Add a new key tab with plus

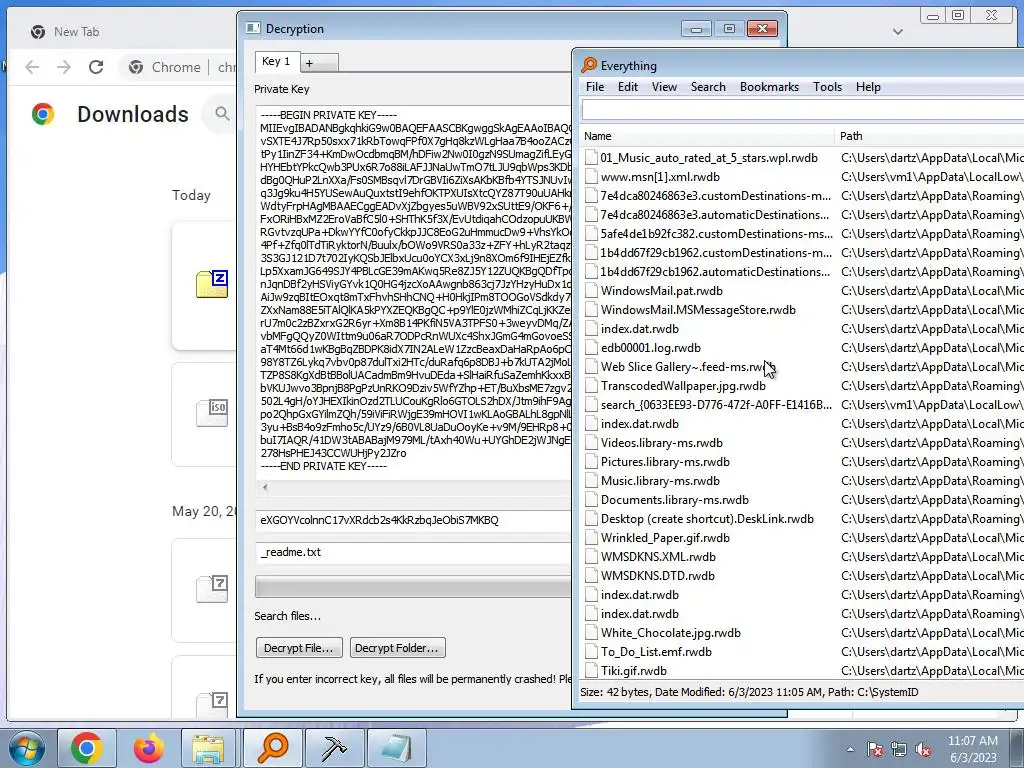319,63
